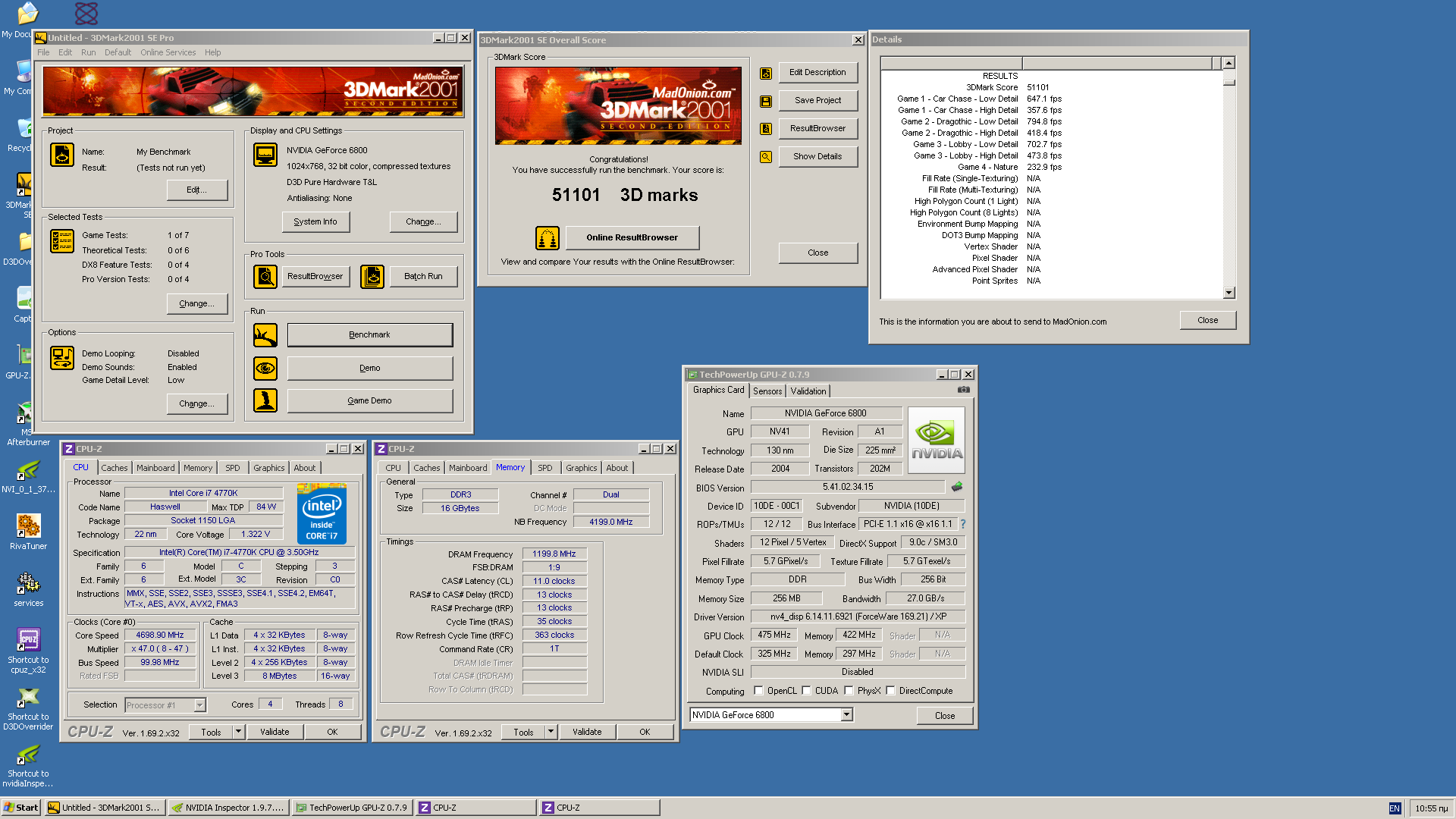Image resolution: width=1456 pixels, height=819 pixels.
Task: Switch to the Caches tab in left CPU-Z
Action: (x=115, y=468)
